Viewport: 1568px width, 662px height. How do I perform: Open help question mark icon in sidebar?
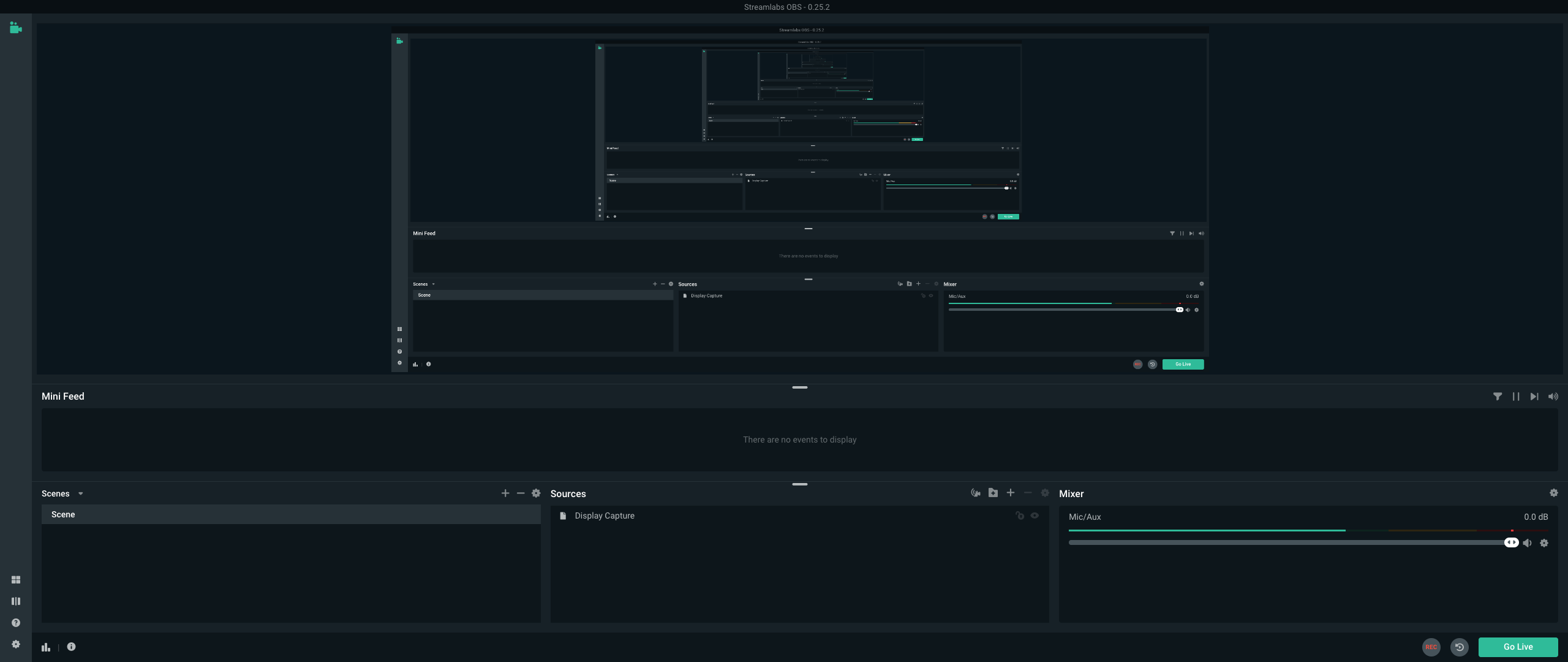click(x=16, y=623)
